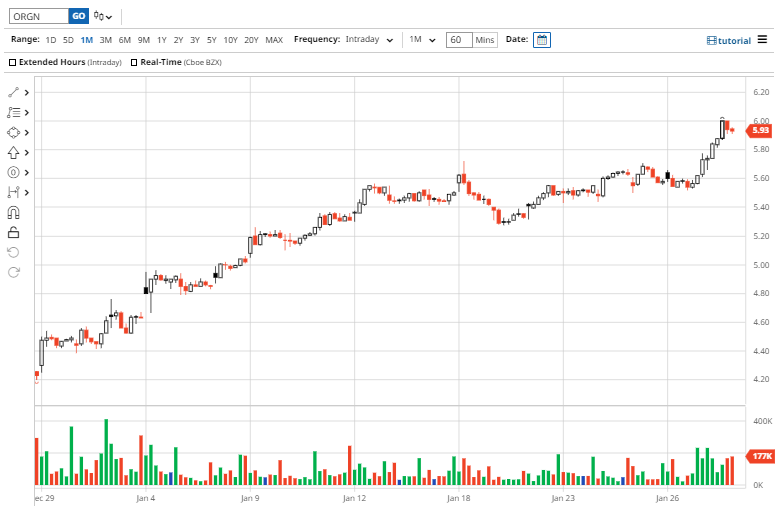Image resolution: width=778 pixels, height=515 pixels.
Task: Set range to 1D
Action: pyautogui.click(x=51, y=40)
